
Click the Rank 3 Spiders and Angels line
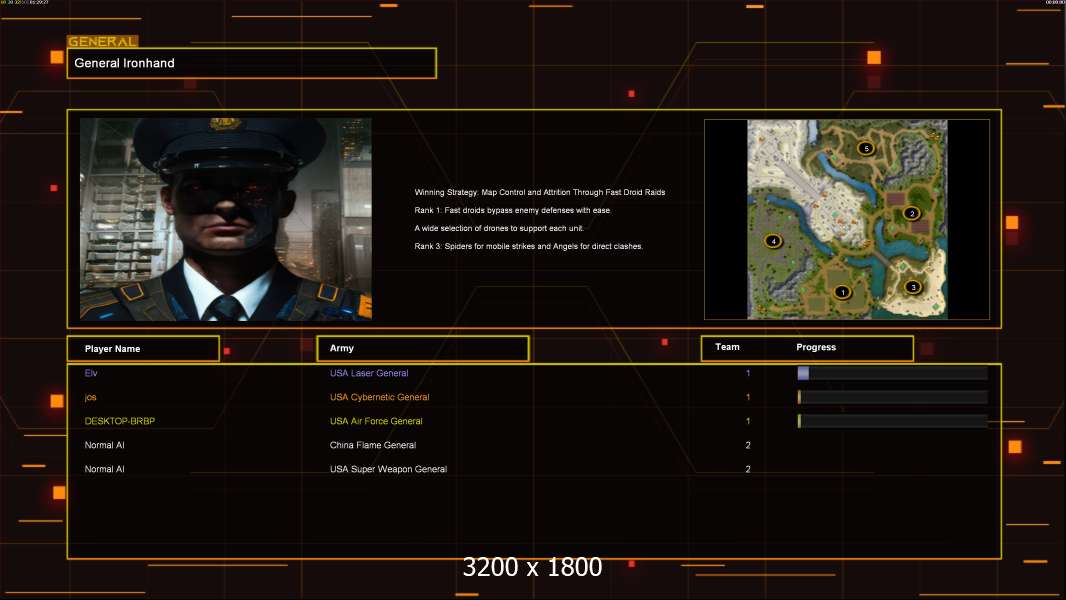528,247
